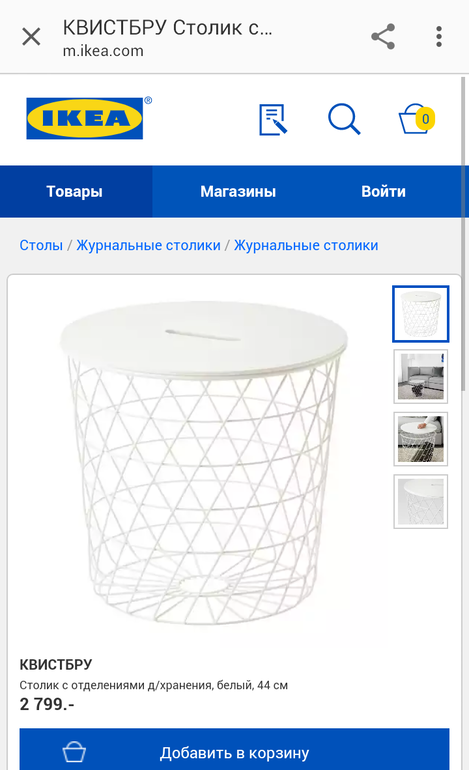Viewport: 469px width, 770px height.
Task: Select the thumbnail with hand lifting lid
Action: [x=420, y=439]
